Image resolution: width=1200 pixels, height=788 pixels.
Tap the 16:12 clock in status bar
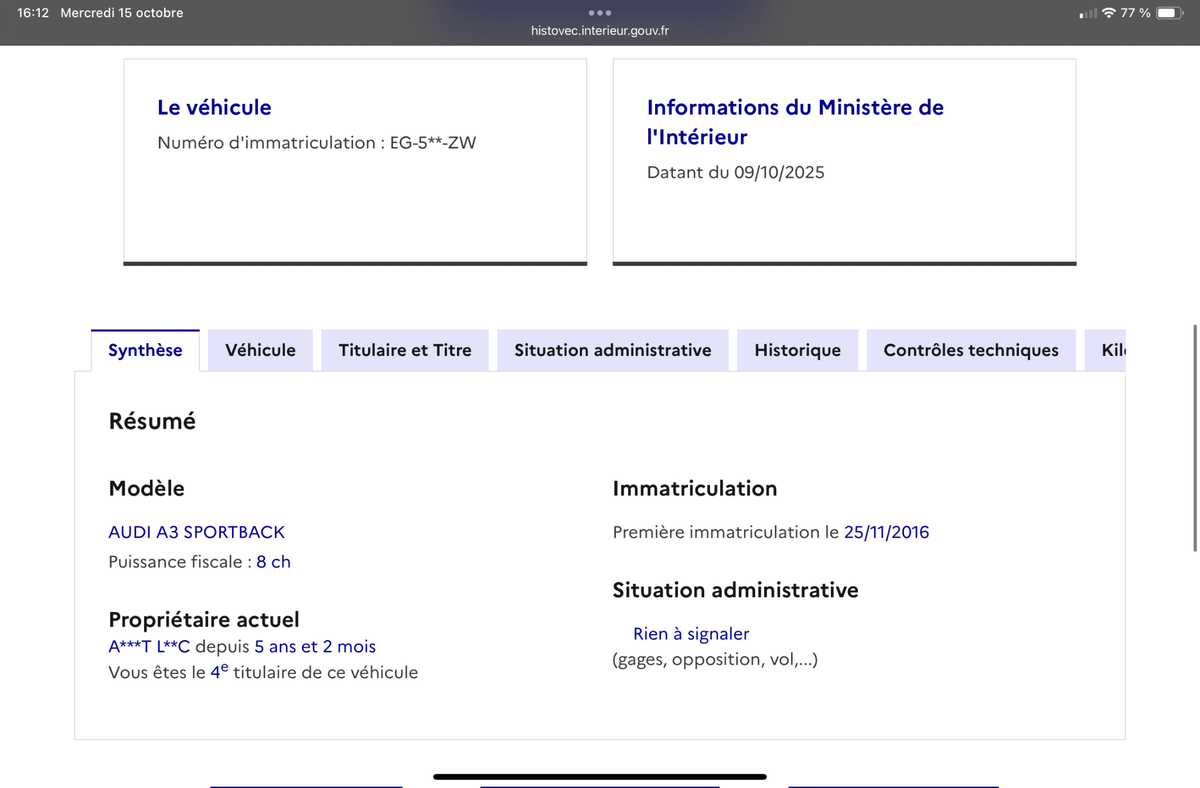[x=33, y=13]
